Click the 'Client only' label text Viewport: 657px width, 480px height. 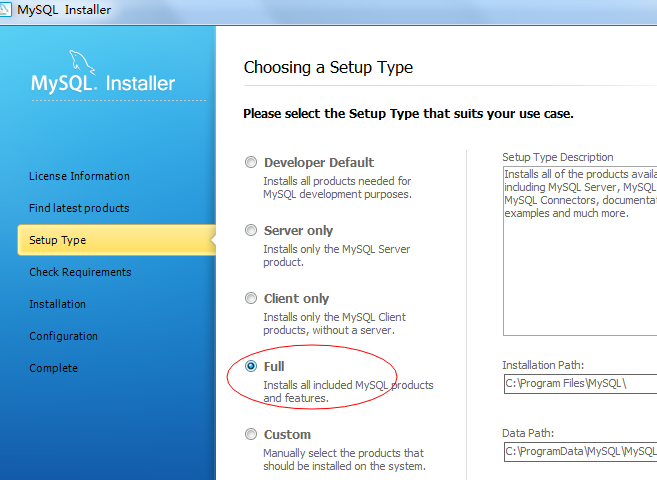tap(296, 299)
